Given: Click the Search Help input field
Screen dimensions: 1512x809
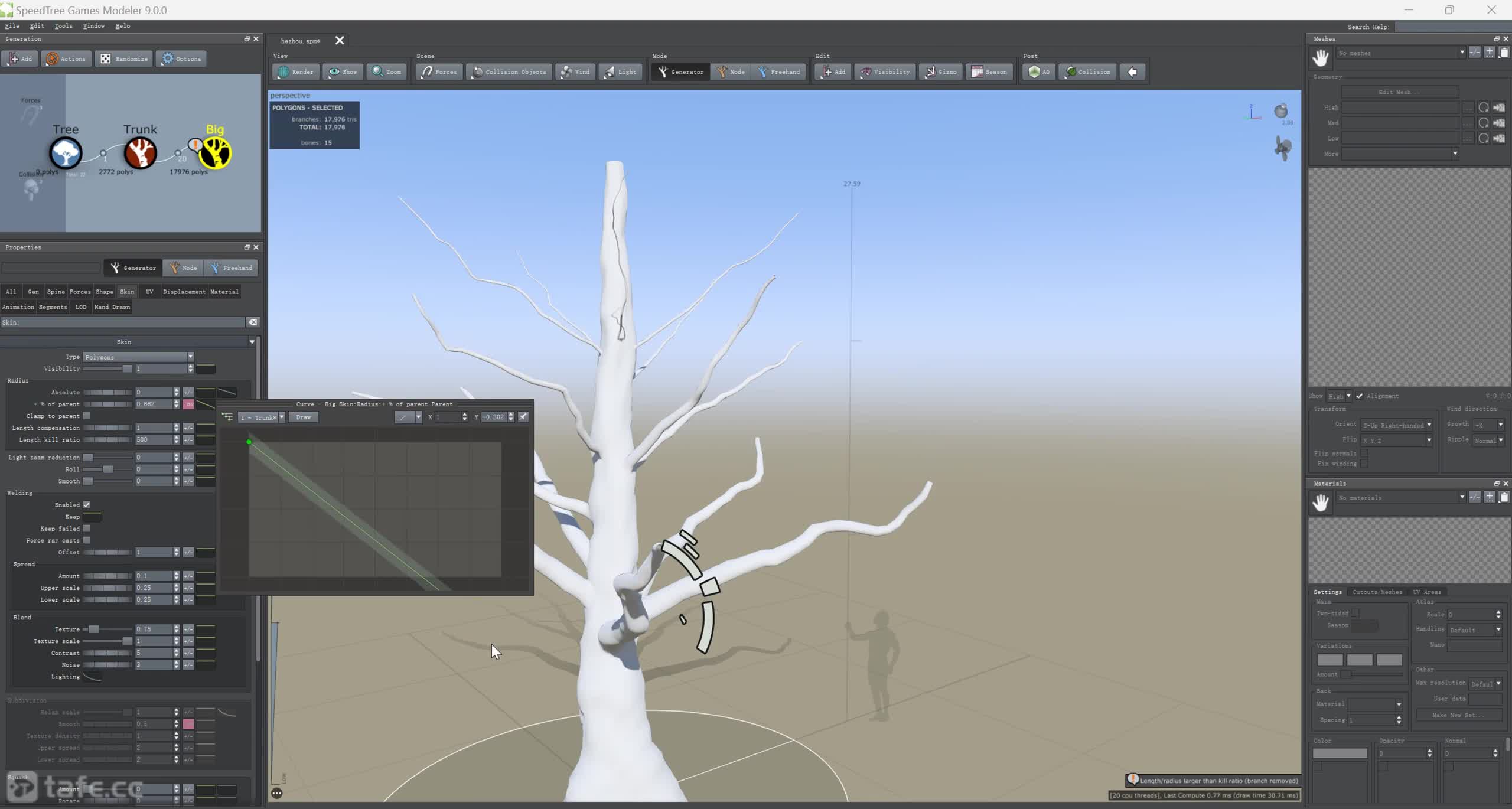Looking at the screenshot, I should click(1452, 27).
